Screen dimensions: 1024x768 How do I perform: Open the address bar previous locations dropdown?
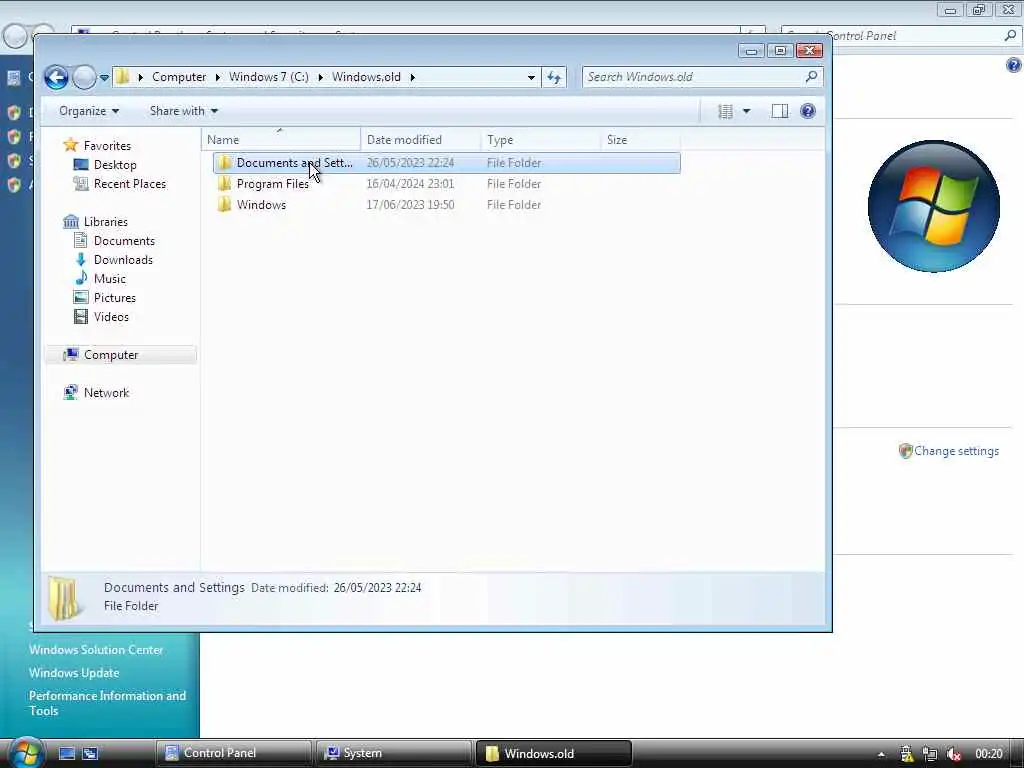coord(531,77)
